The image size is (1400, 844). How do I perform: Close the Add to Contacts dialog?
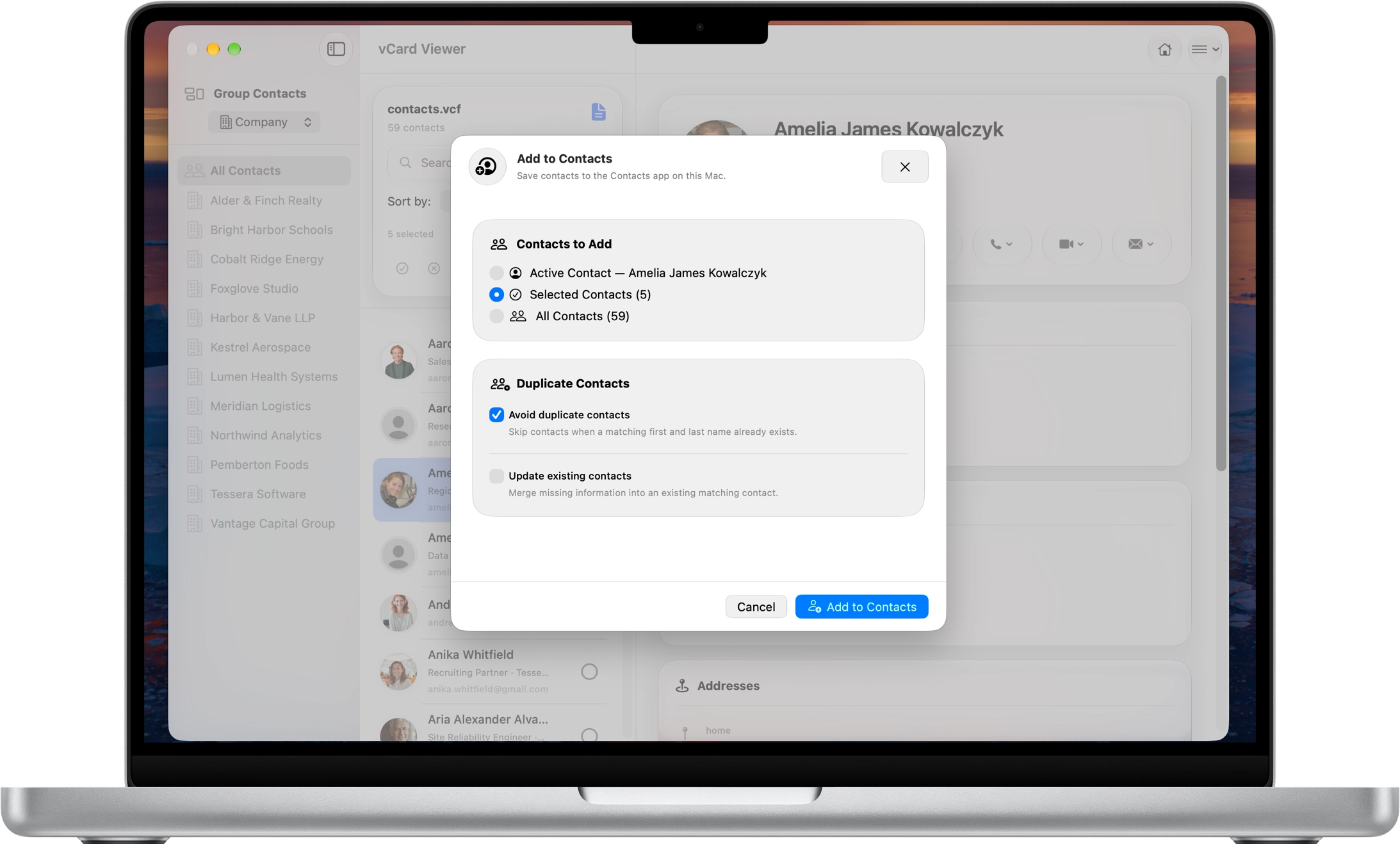[904, 166]
